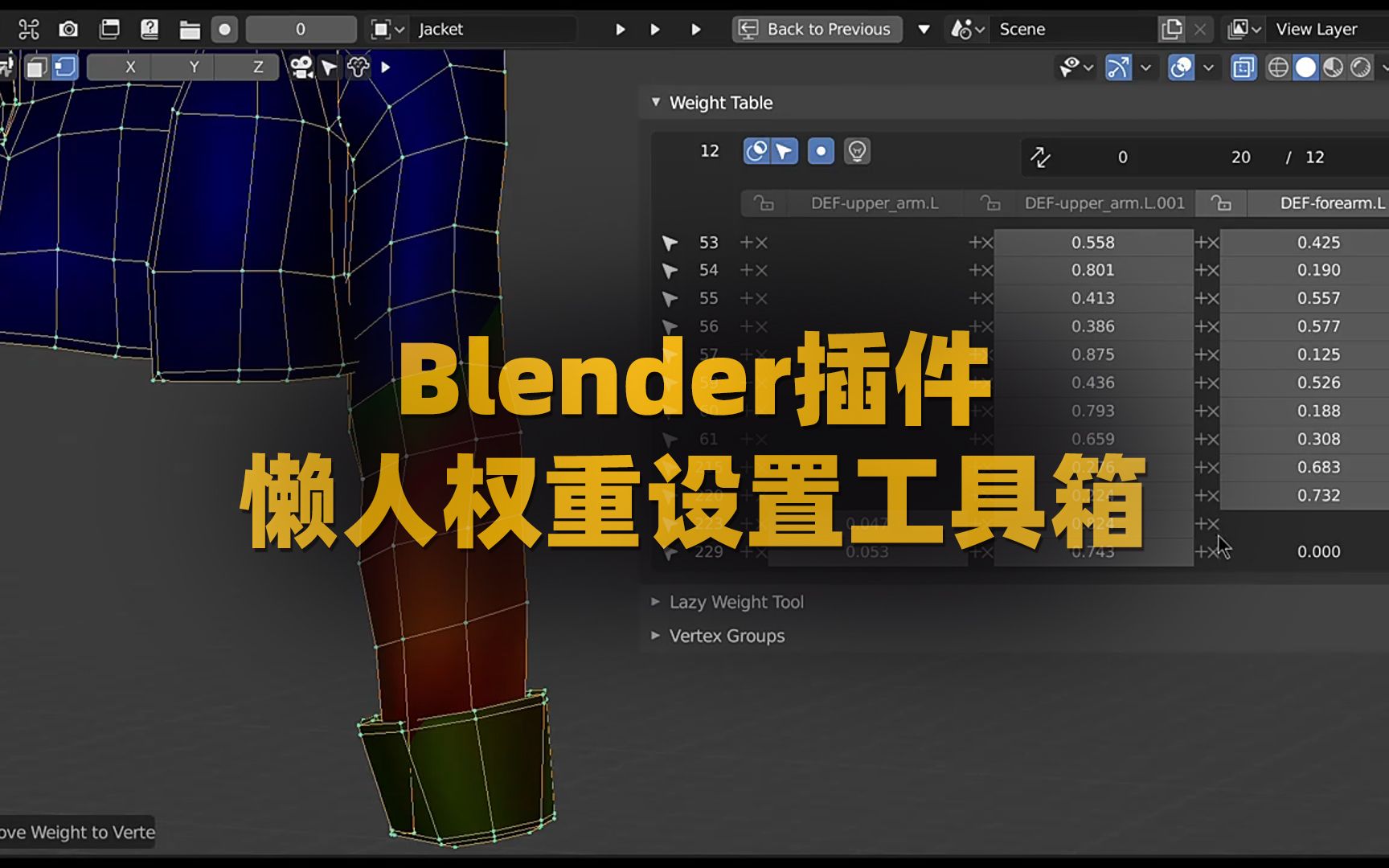The width and height of the screenshot is (1389, 868).
Task: Toggle the highlighted square header icon
Action: click(65, 68)
